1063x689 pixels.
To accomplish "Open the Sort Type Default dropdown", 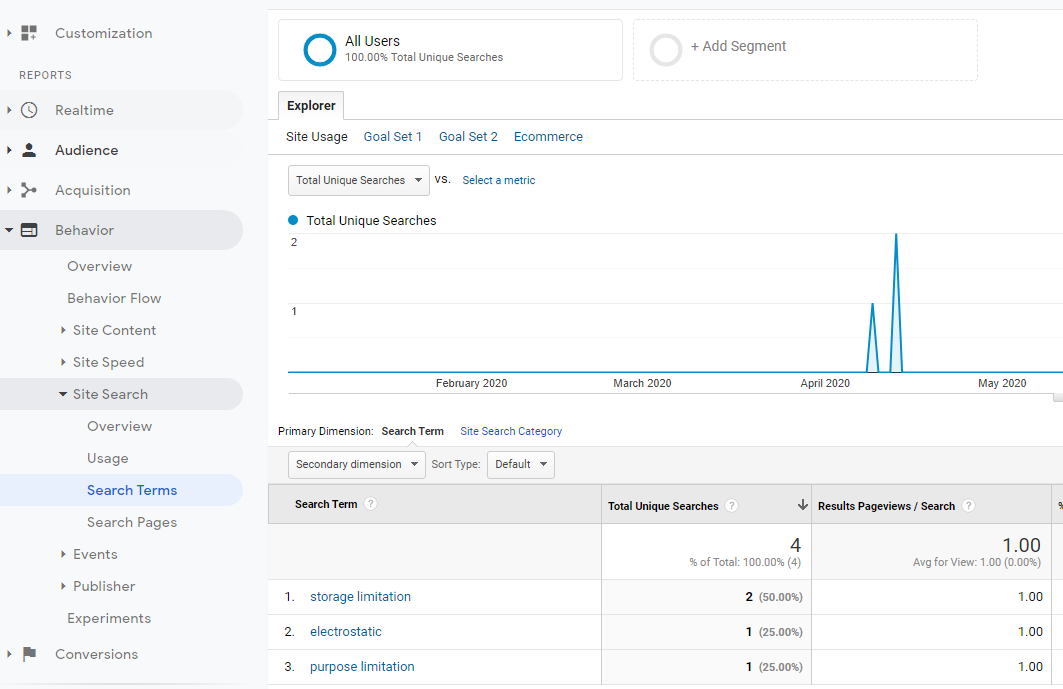I will 520,464.
